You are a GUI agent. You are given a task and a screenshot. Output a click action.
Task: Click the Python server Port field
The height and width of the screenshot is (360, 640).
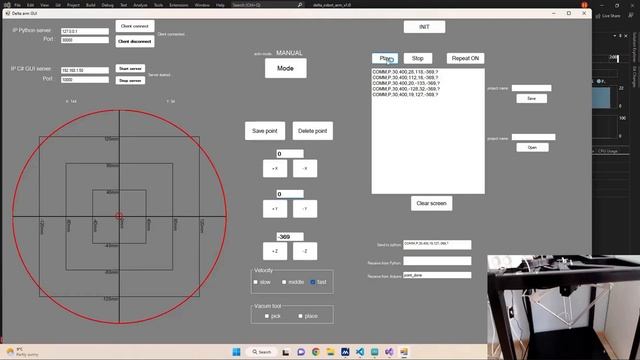click(85, 40)
